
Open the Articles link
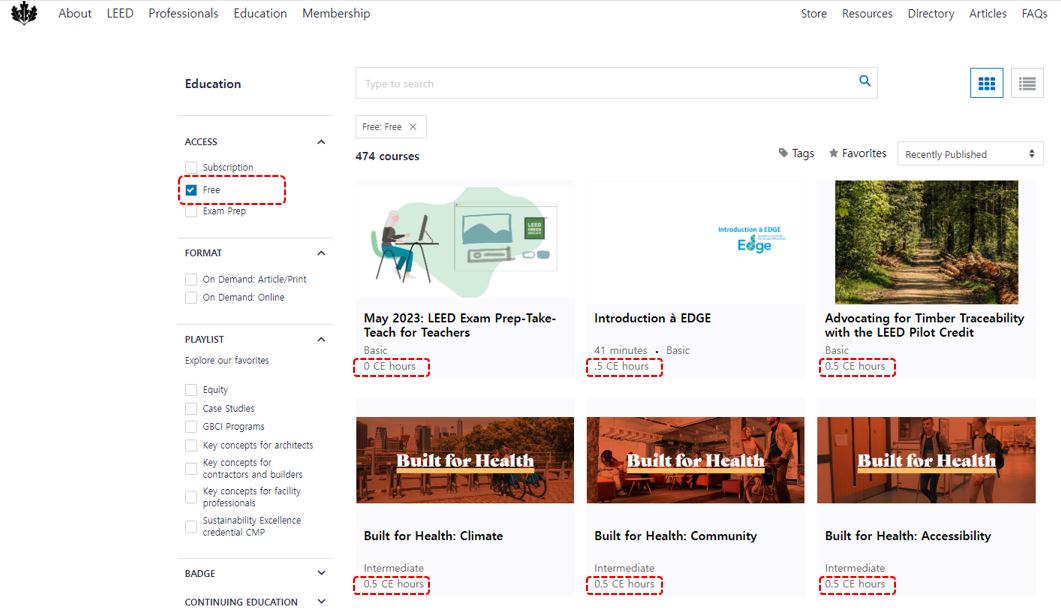tap(987, 14)
